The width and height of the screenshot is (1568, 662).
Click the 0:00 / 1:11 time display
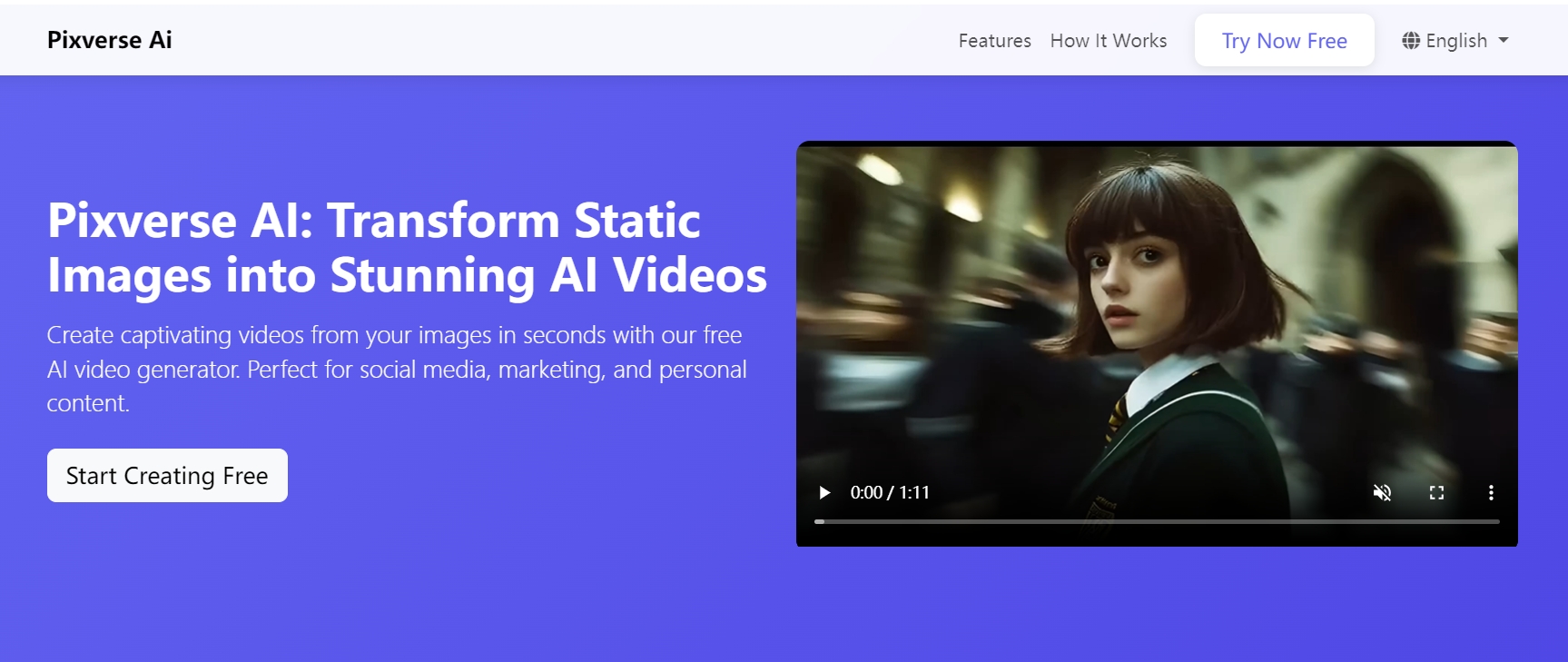(890, 492)
